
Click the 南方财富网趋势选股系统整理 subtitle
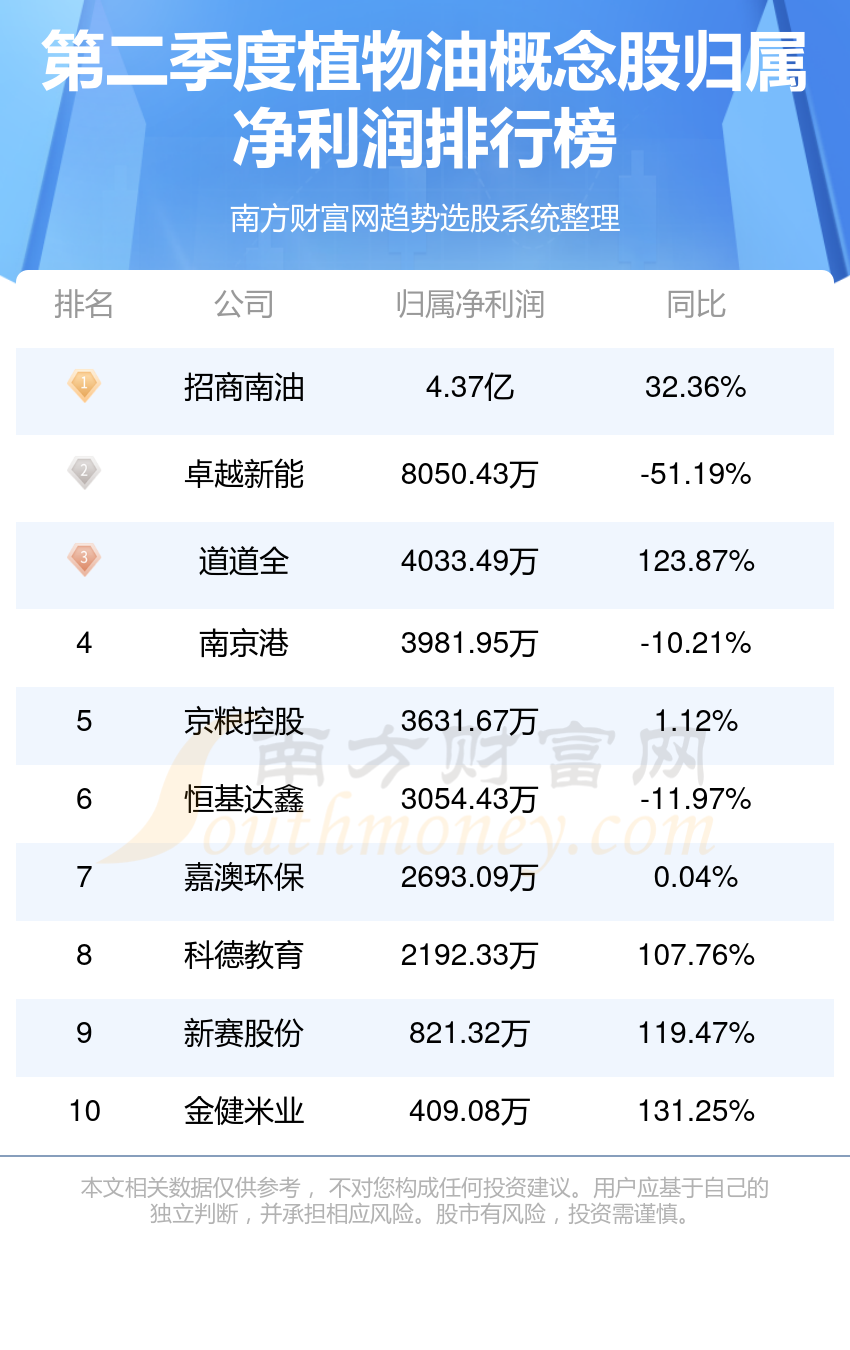[x=425, y=218]
